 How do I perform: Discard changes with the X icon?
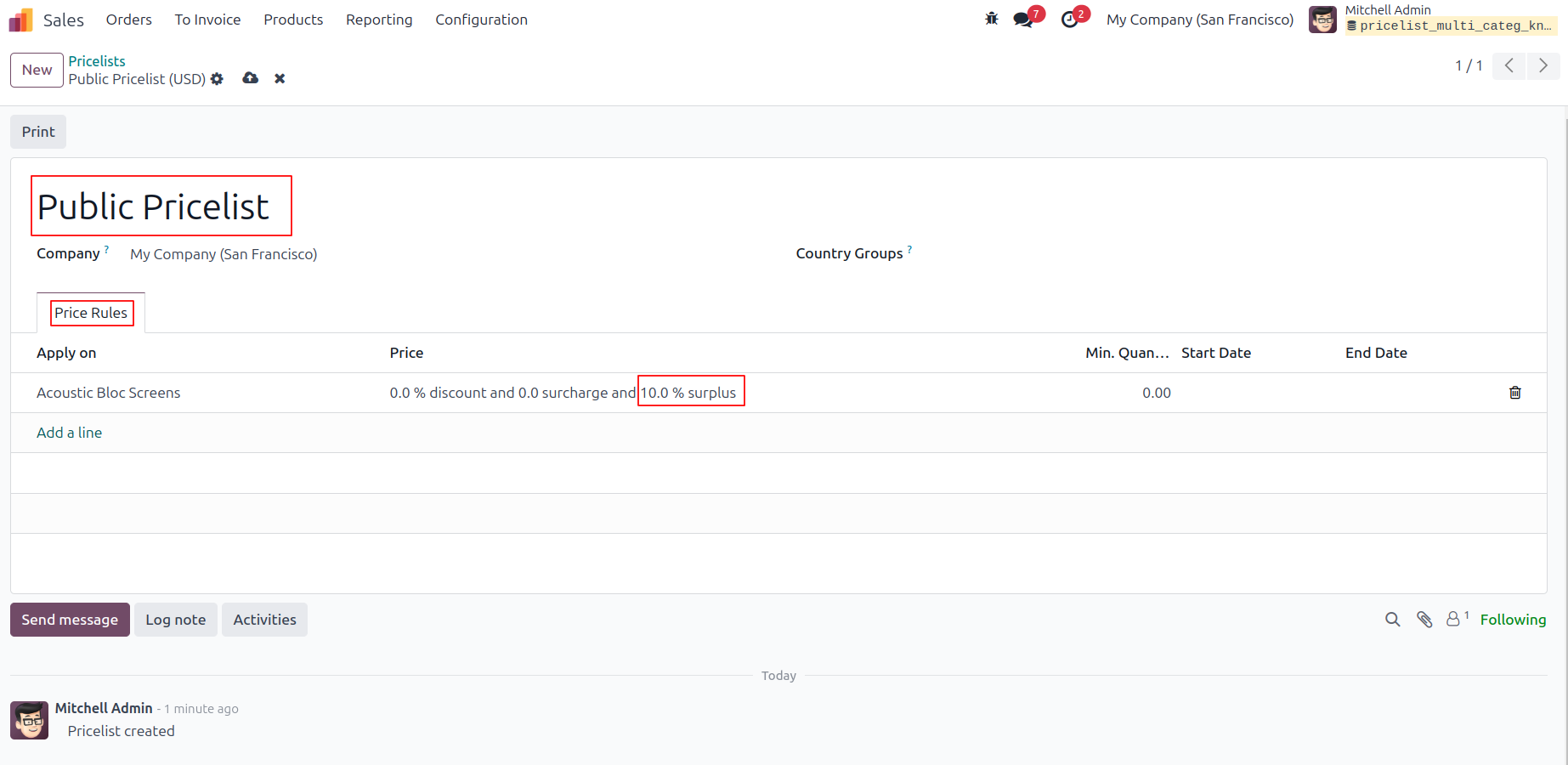click(280, 79)
